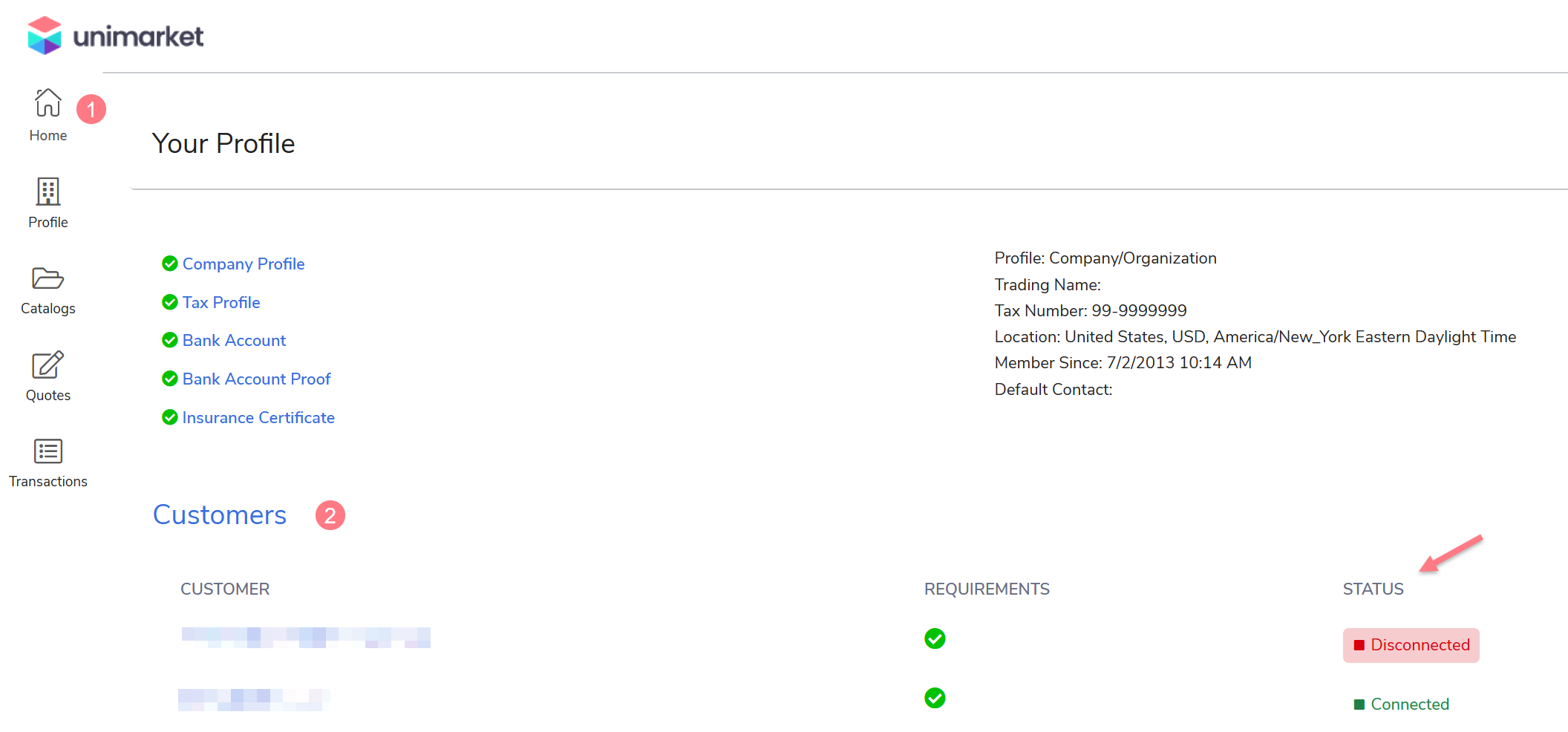Open the Quotes pencil icon

48,365
